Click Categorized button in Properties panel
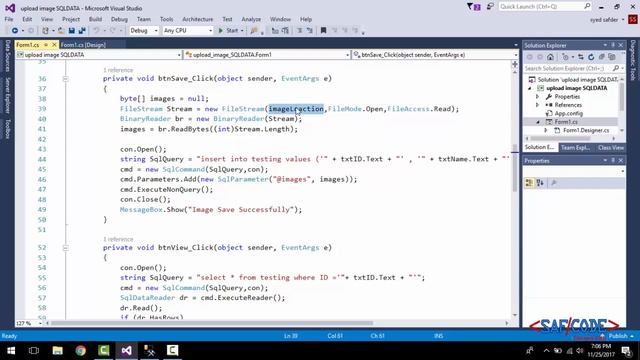This screenshot has height=360, width=640. (x=529, y=183)
